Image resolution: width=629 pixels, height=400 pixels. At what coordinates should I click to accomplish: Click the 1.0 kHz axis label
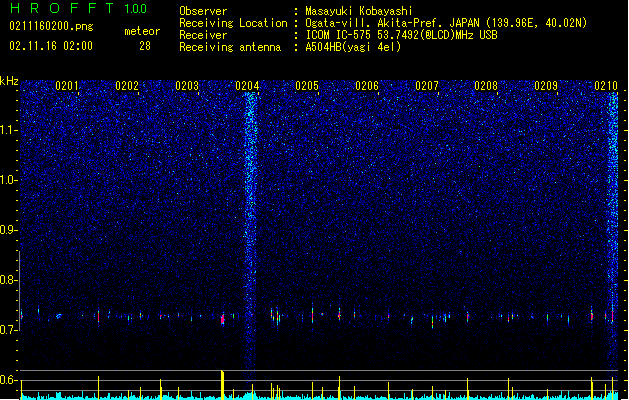click(9, 180)
